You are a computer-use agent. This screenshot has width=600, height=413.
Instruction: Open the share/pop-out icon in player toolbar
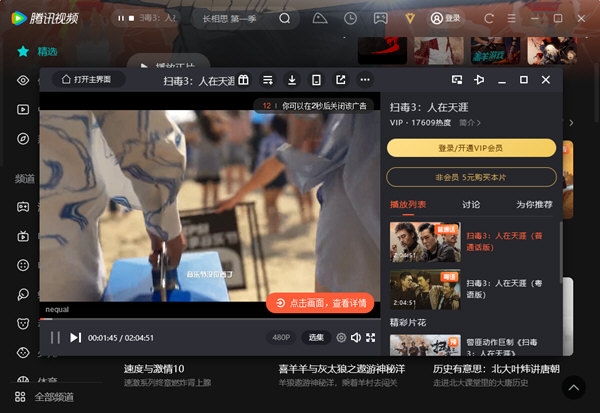(341, 80)
